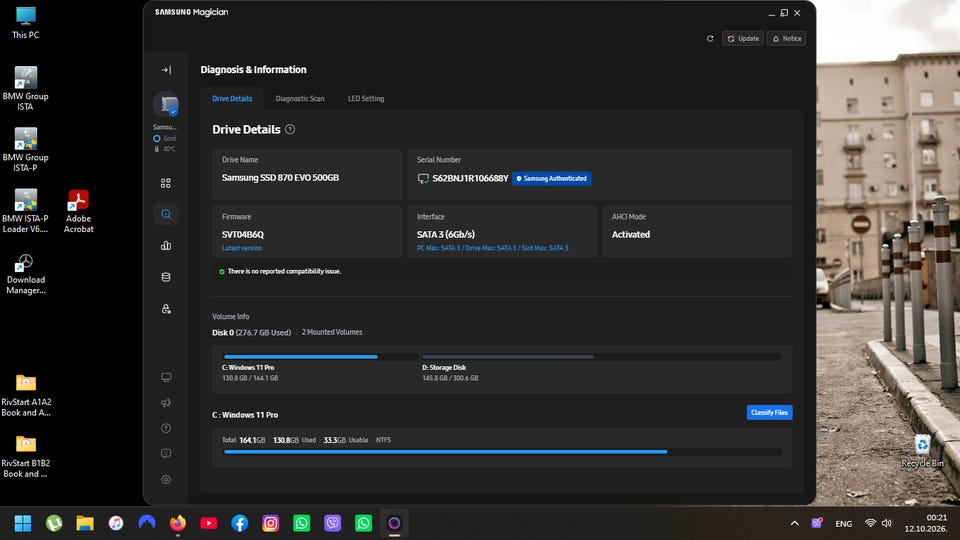
Task: Open the taskbar clock showing 00:21
Action: click(926, 523)
